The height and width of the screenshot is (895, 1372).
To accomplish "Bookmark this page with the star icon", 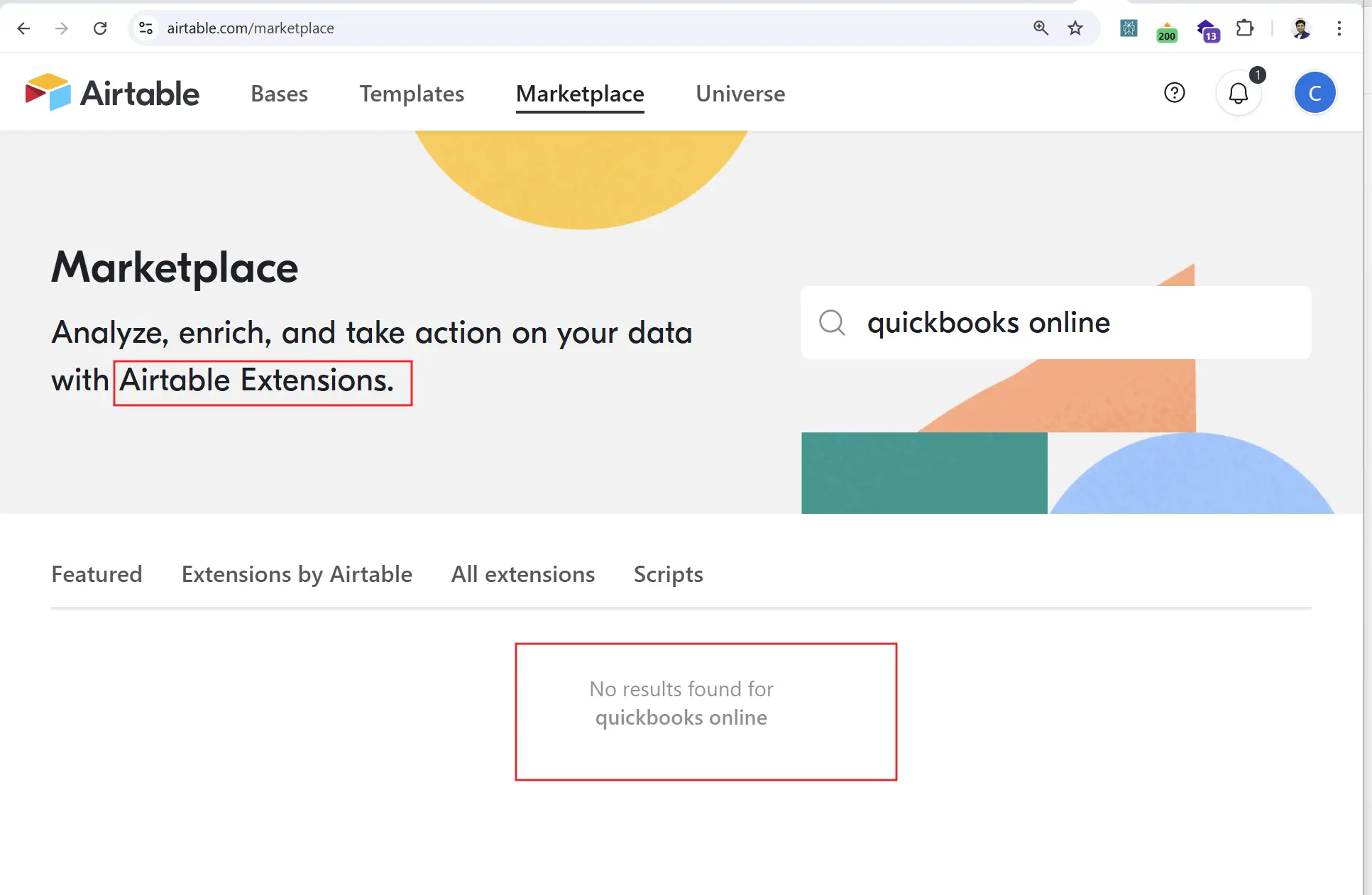I will 1075,28.
